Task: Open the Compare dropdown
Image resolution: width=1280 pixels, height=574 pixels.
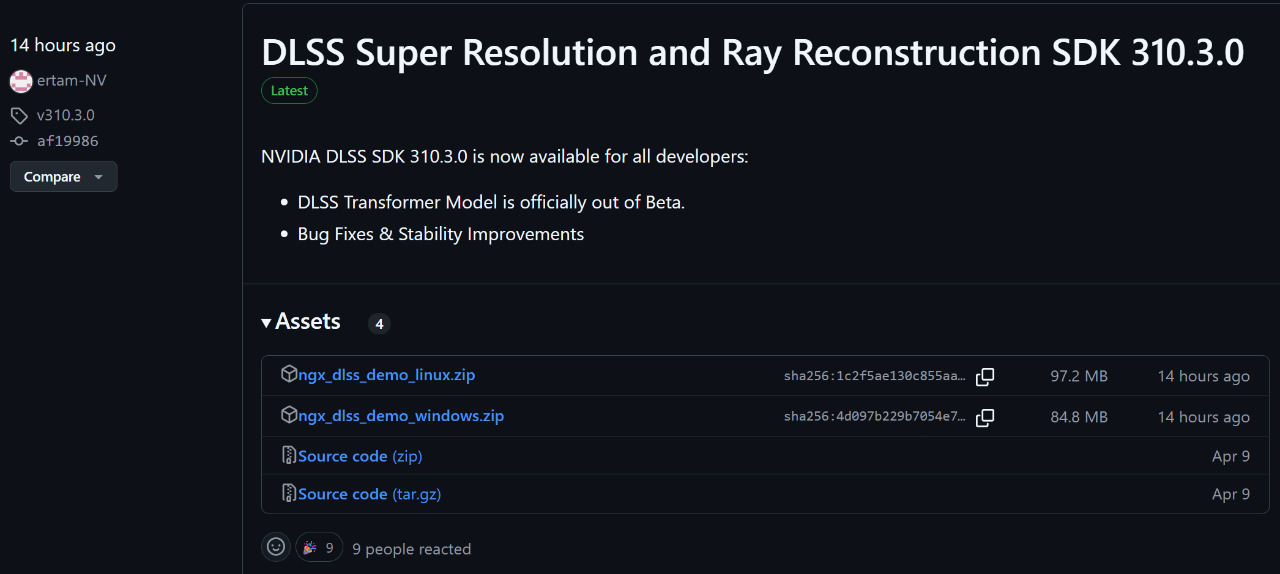Action: pos(63,177)
